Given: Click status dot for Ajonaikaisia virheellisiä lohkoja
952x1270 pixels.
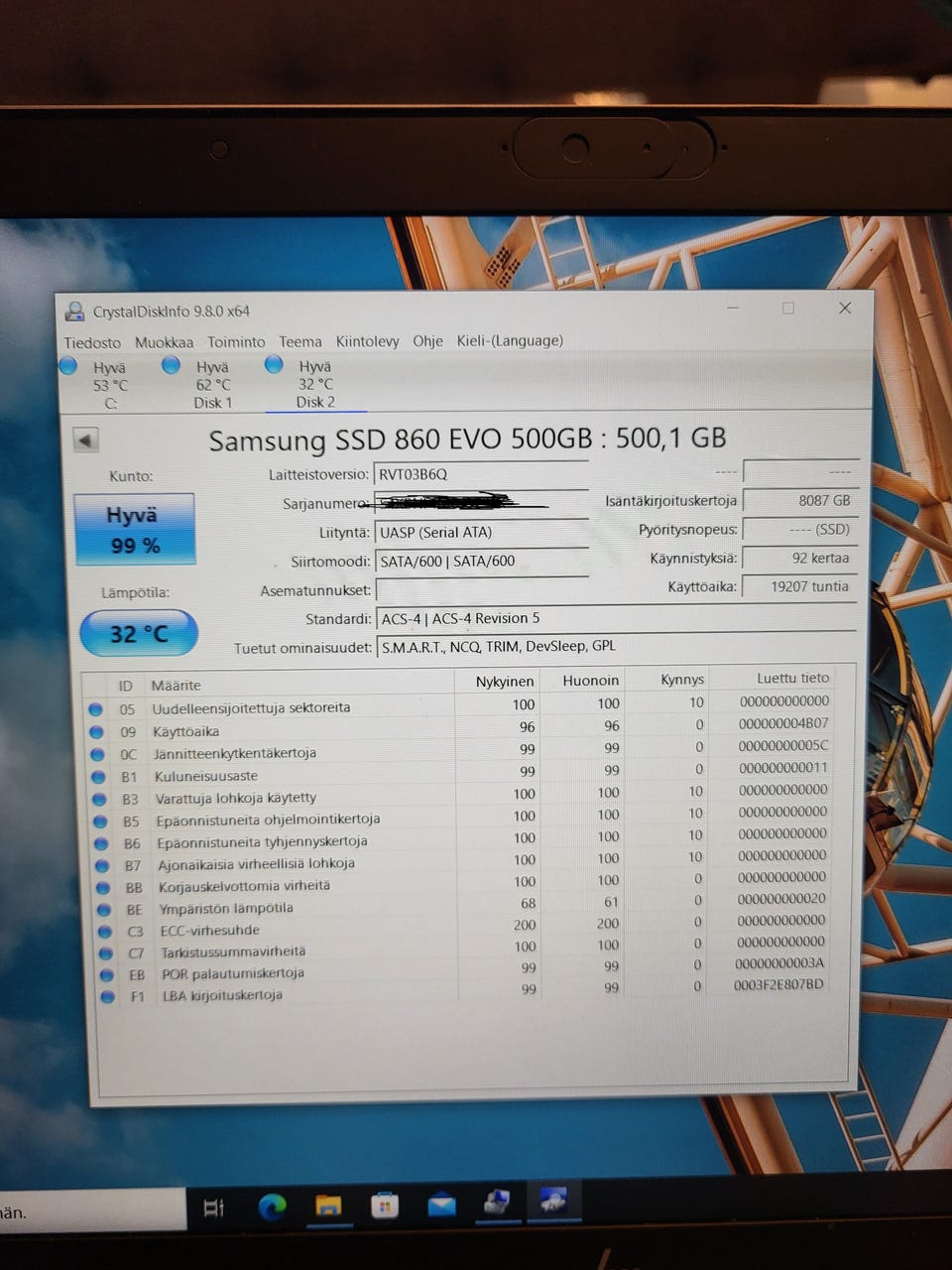Looking at the screenshot, I should coord(103,865).
